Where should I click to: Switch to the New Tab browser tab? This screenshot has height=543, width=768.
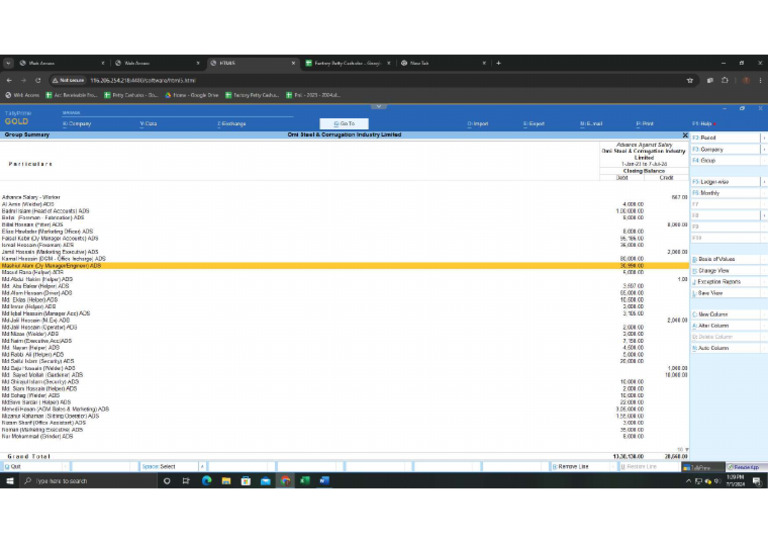point(442,63)
